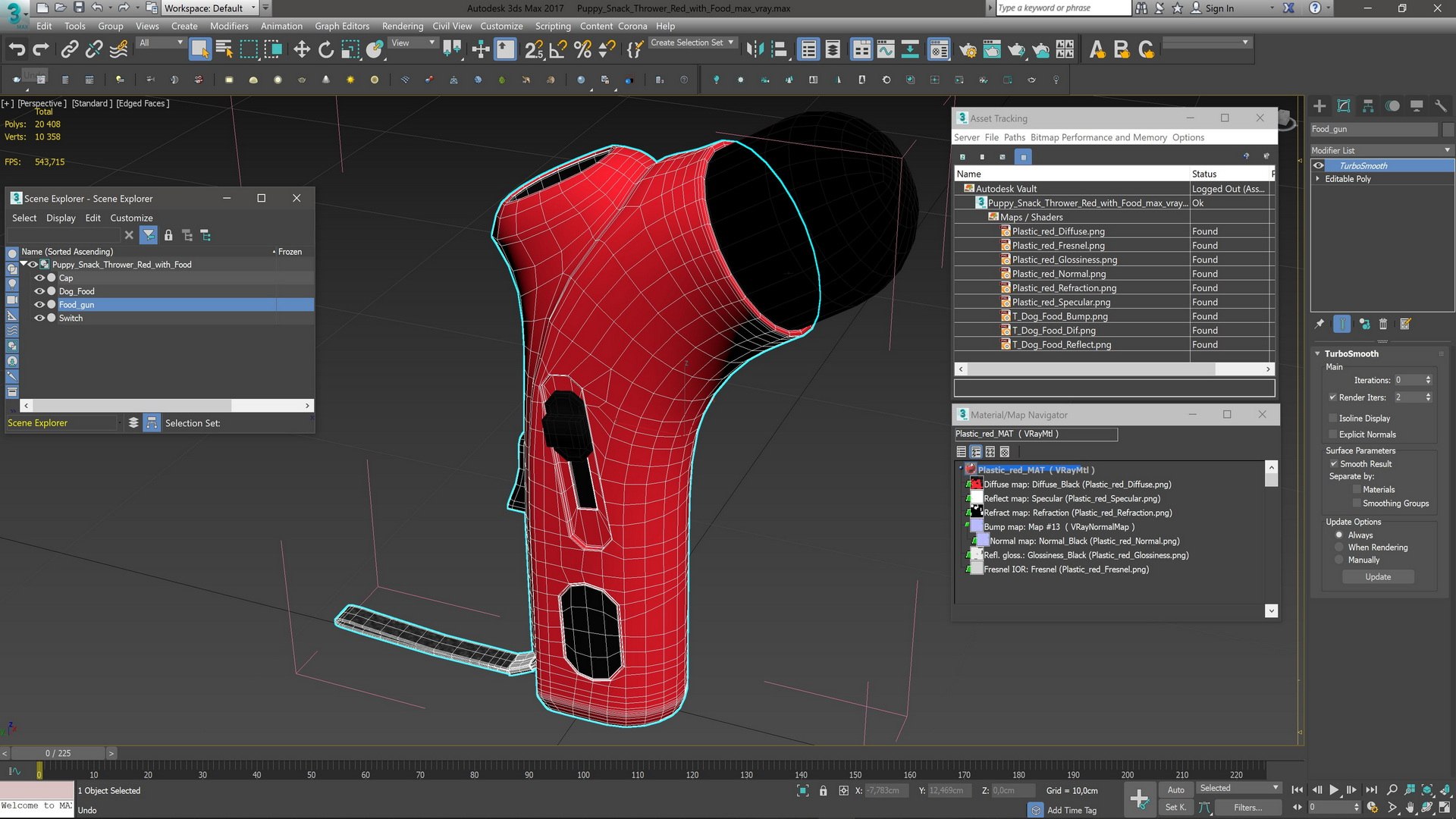Image resolution: width=1456 pixels, height=819 pixels.
Task: Click the Auto key button
Action: pos(1175,789)
